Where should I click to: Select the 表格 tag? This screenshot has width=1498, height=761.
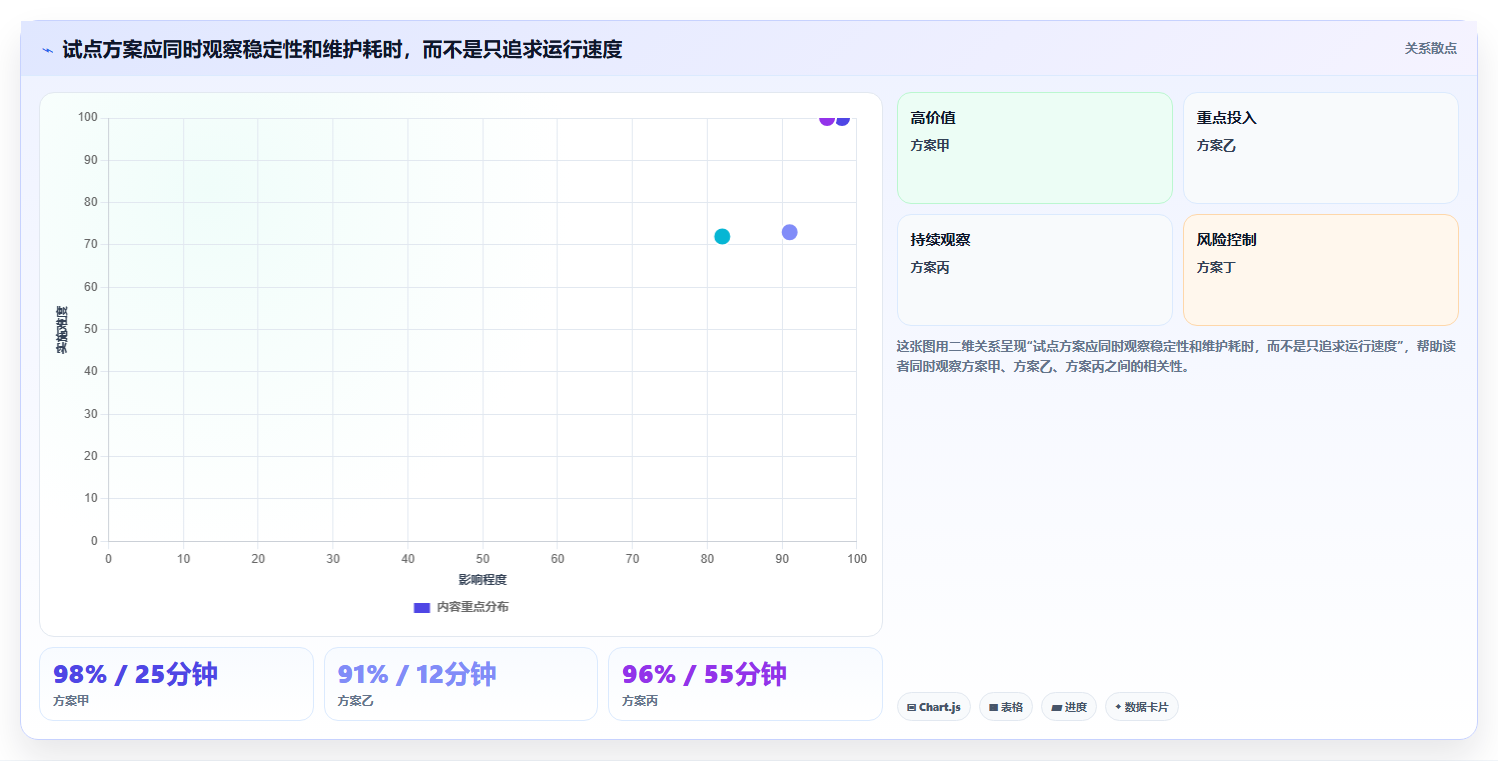coord(1005,707)
